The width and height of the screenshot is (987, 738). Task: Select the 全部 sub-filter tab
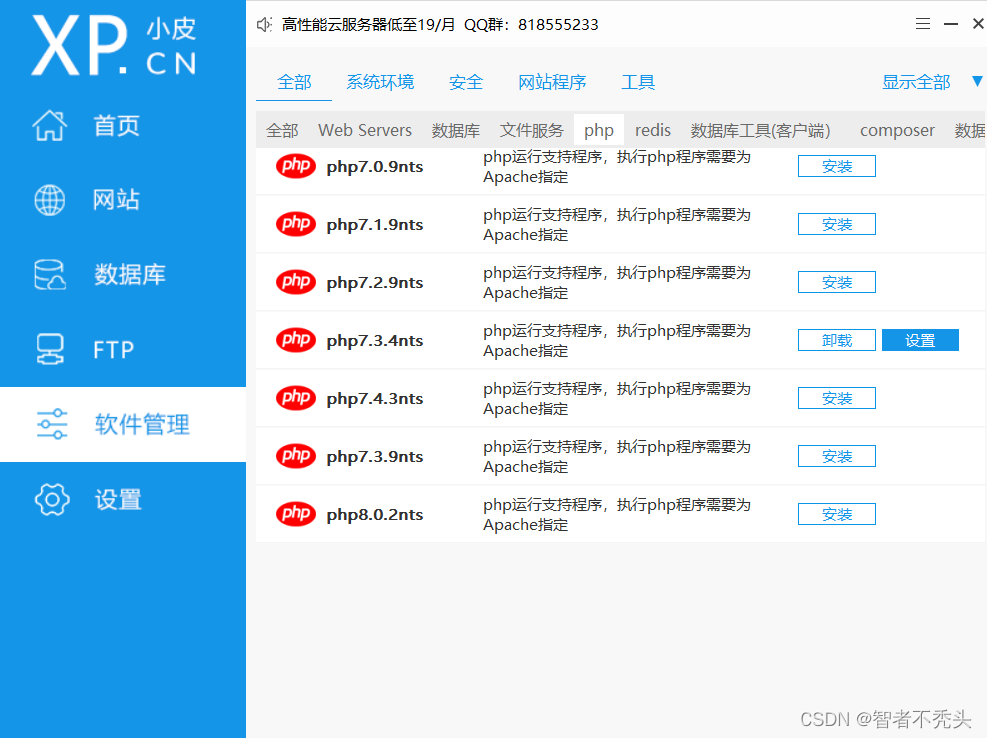tap(282, 130)
